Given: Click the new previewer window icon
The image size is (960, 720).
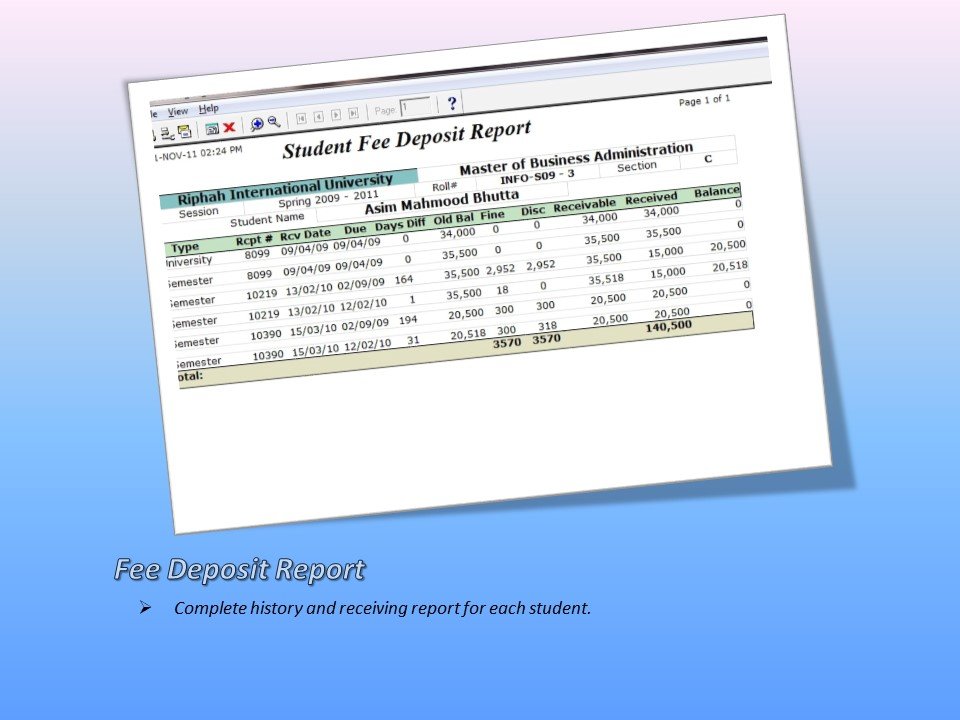Looking at the screenshot, I should click(x=212, y=129).
